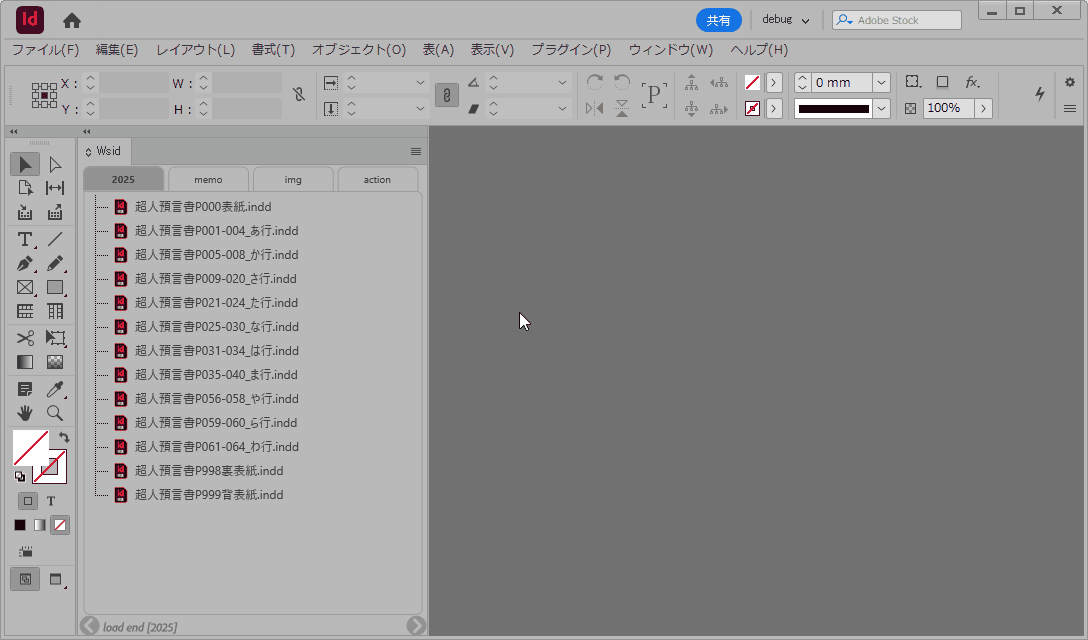This screenshot has width=1088, height=640.
Task: Click the Home icon
Action: (72, 20)
